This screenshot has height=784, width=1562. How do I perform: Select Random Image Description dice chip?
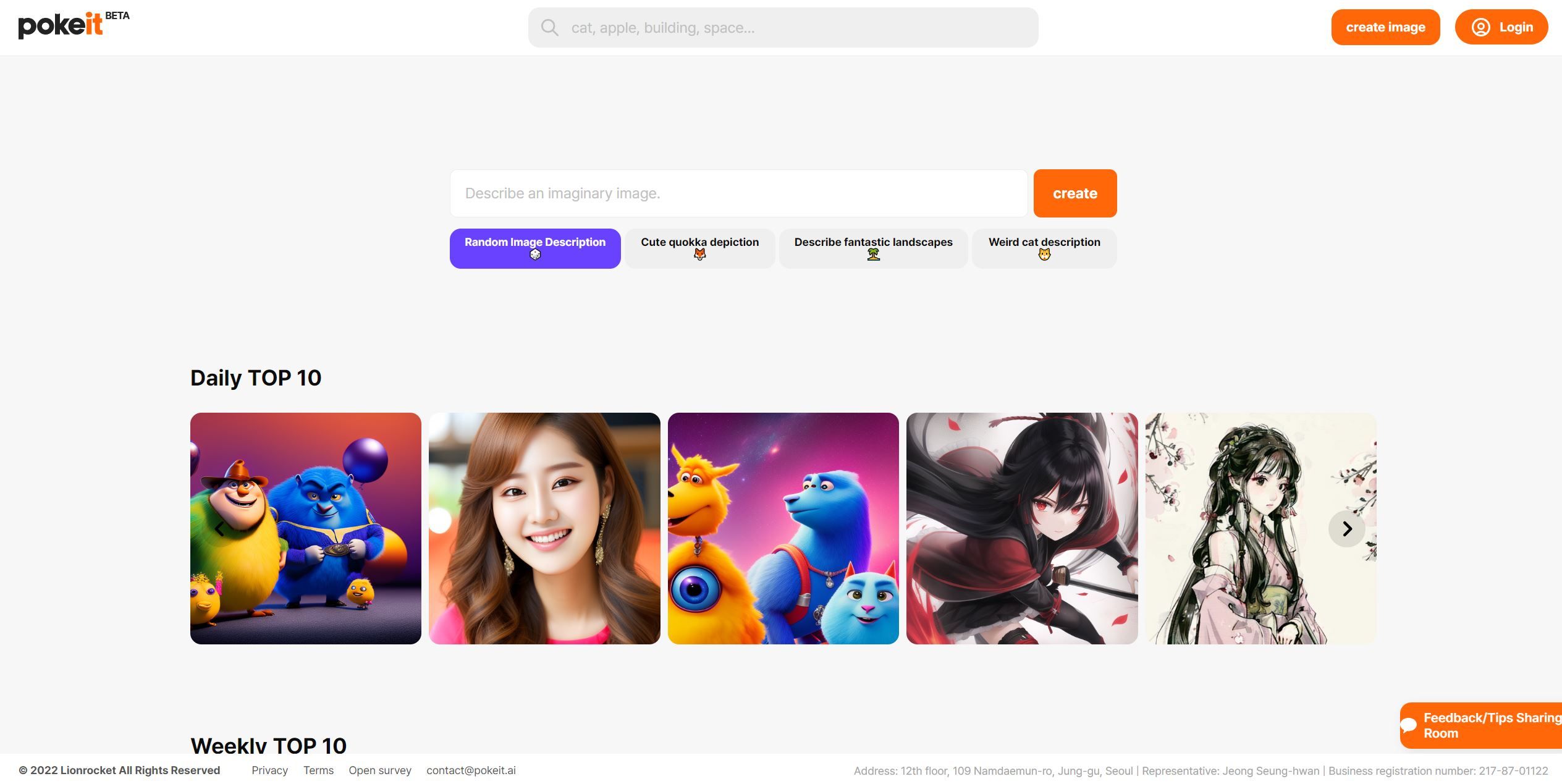535,248
